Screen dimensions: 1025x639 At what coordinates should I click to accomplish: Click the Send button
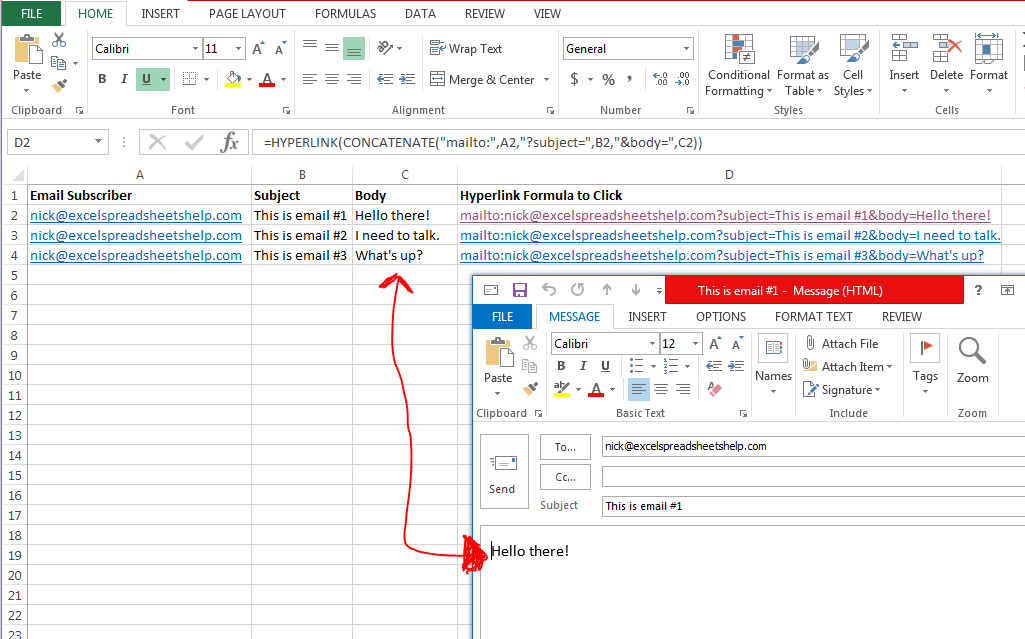point(504,472)
